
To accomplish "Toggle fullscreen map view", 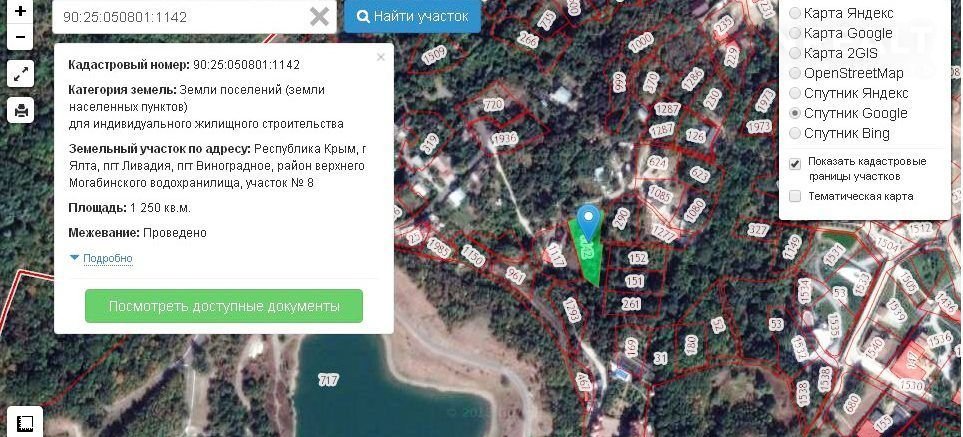I will 20,74.
